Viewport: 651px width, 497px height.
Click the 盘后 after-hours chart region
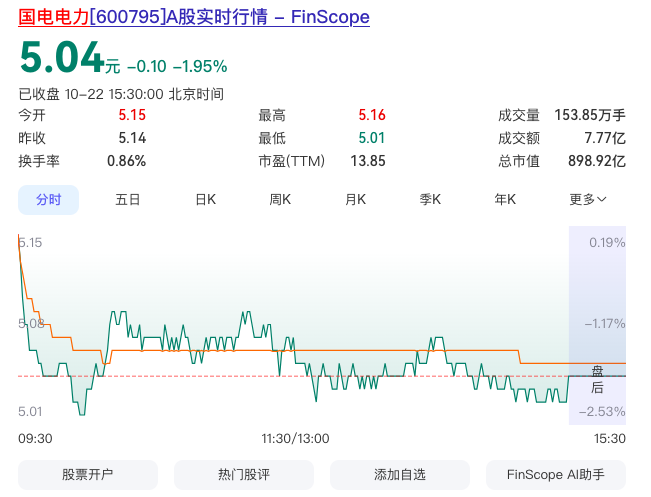pos(597,326)
